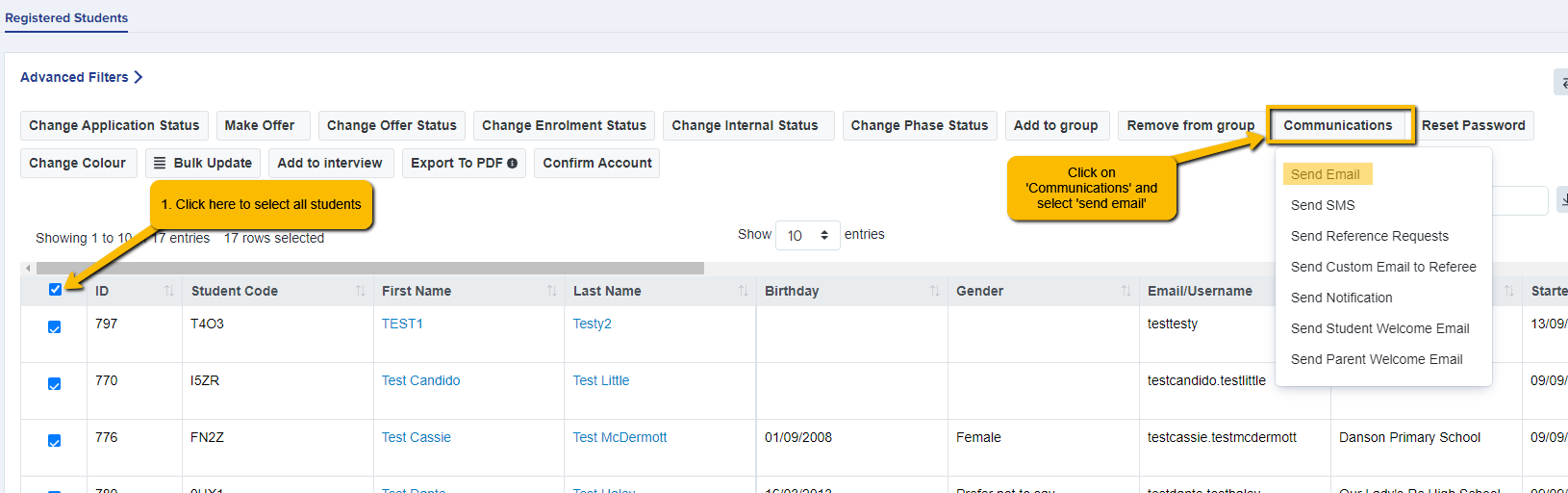Click the Export To PDF button
This screenshot has height=493, width=1568.
click(x=464, y=163)
